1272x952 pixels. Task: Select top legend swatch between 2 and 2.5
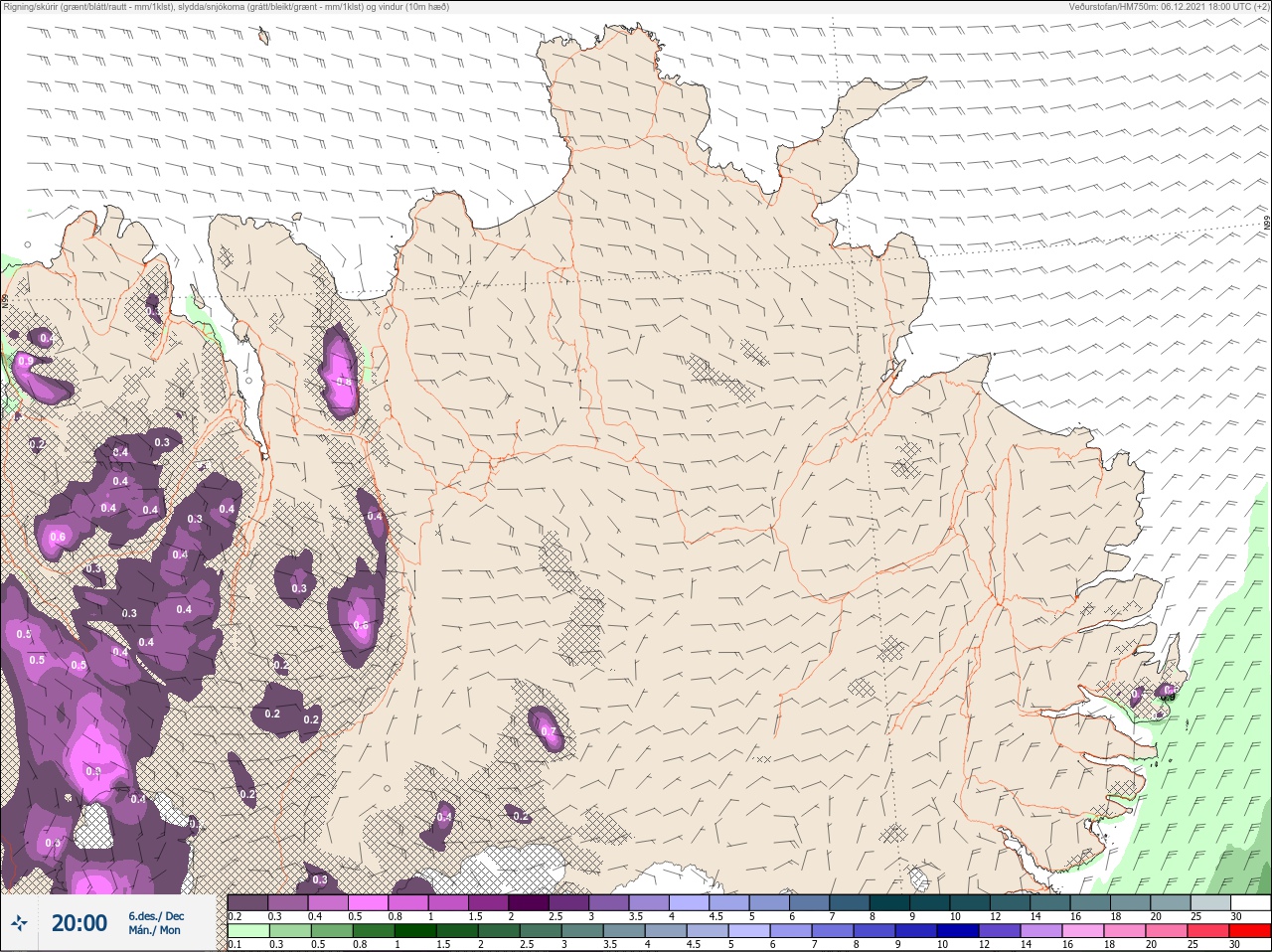pyautogui.click(x=531, y=903)
